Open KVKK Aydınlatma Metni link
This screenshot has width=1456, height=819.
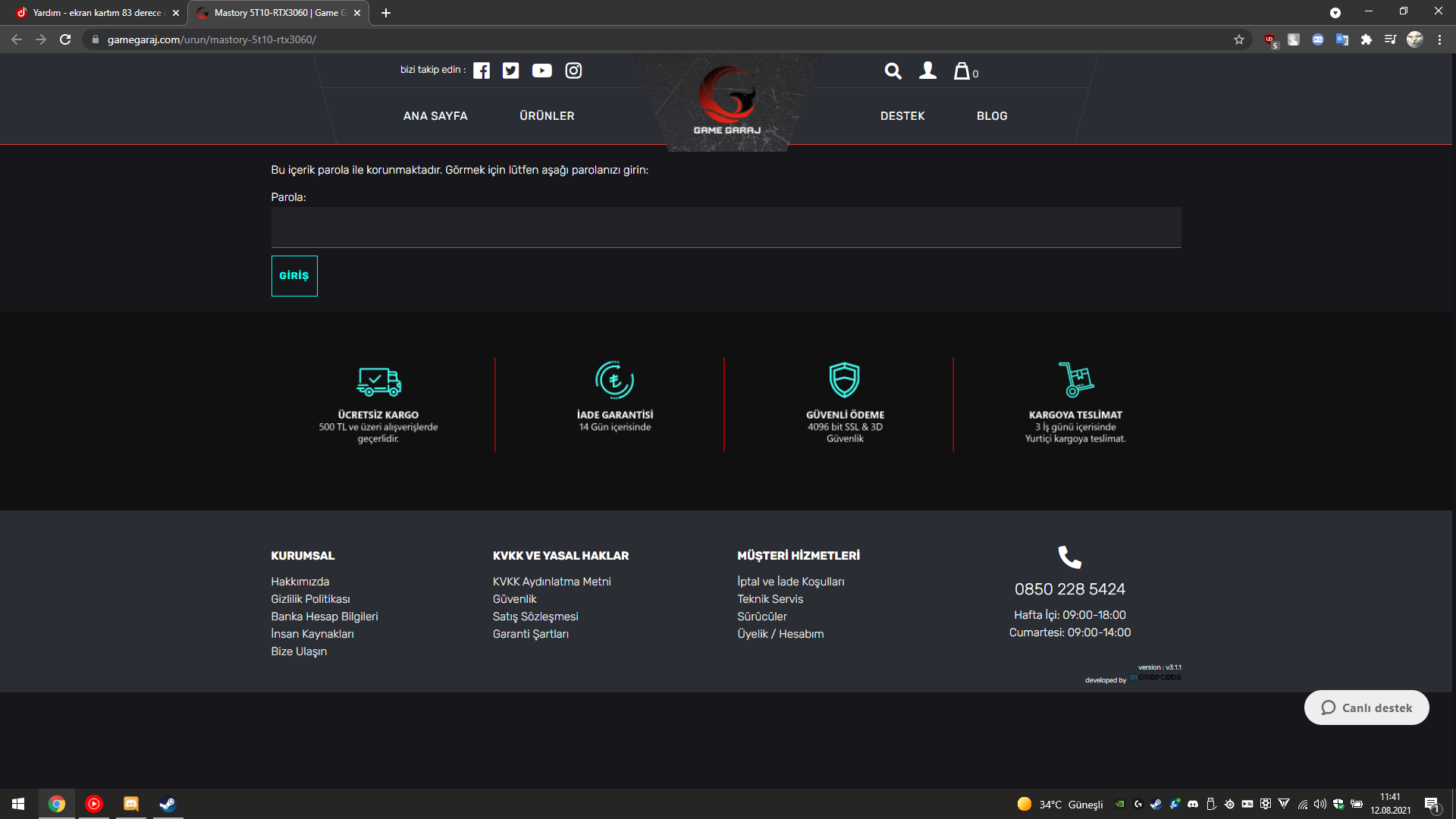click(551, 582)
